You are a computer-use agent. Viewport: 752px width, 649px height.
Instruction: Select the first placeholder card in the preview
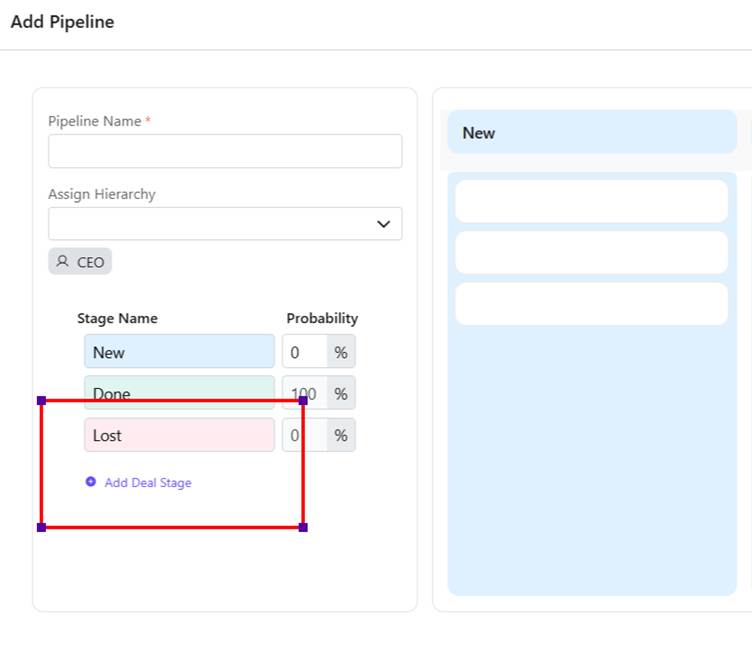pos(592,201)
